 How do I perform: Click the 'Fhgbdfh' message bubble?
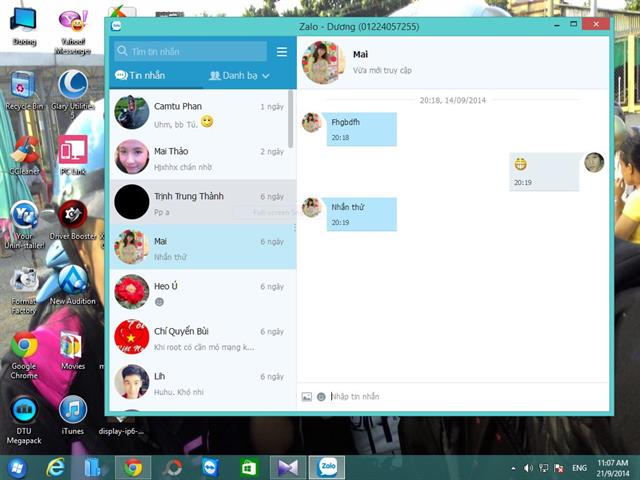pyautogui.click(x=362, y=129)
